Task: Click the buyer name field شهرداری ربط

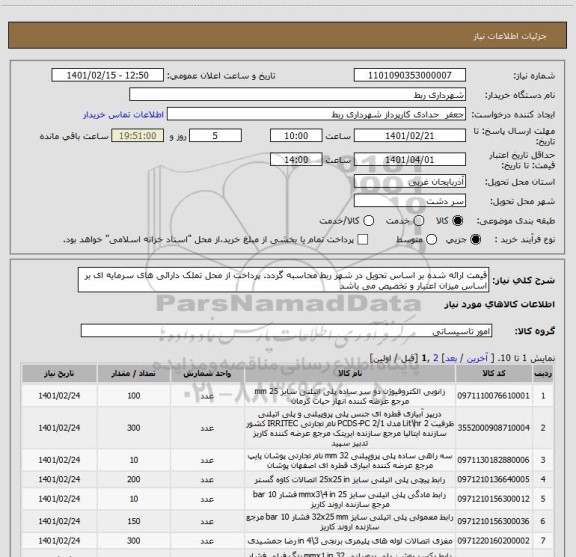Action: pos(298,95)
